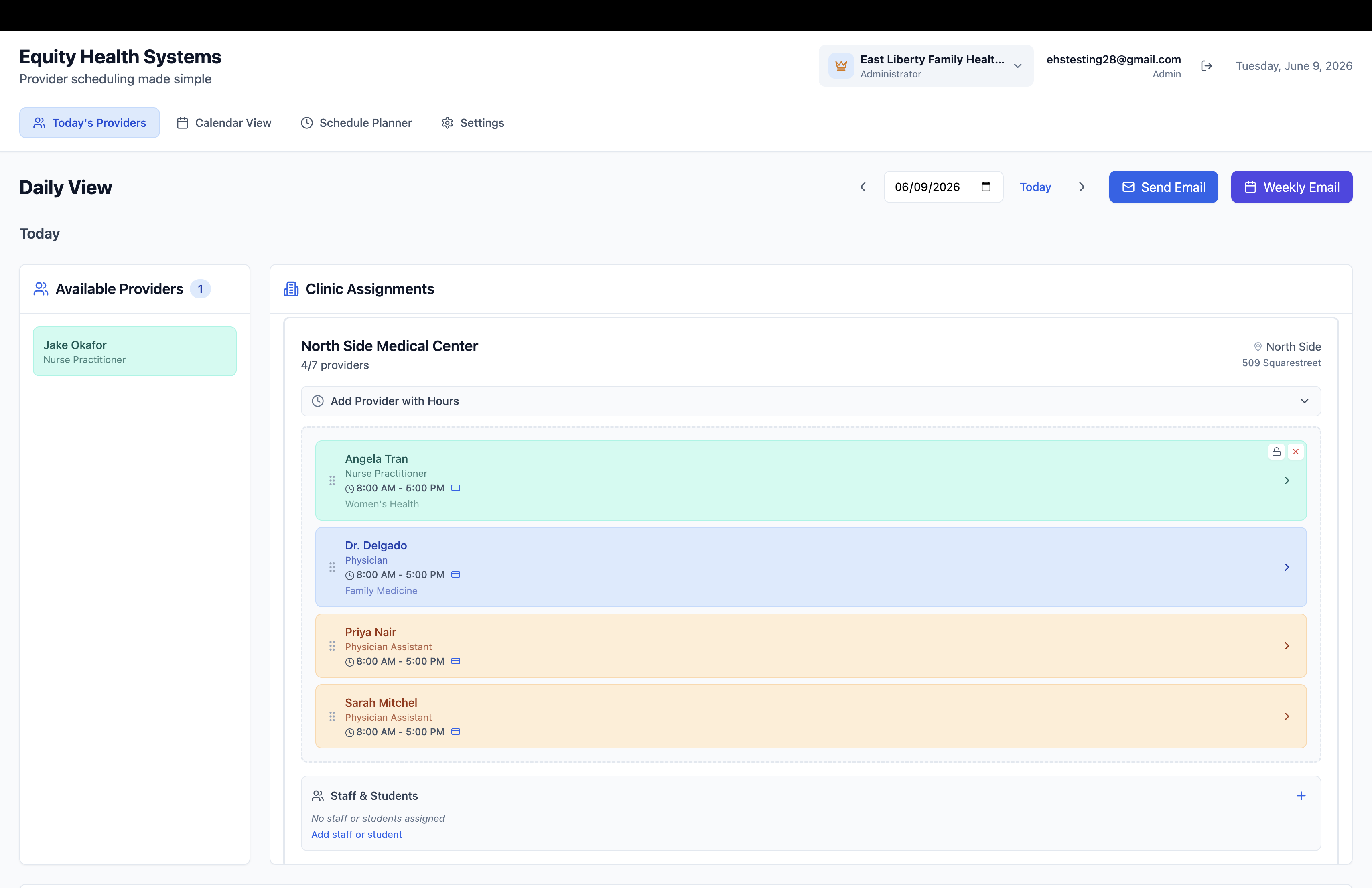This screenshot has height=888, width=1372.
Task: Open the calendar picker icon in the date field
Action: click(x=986, y=187)
